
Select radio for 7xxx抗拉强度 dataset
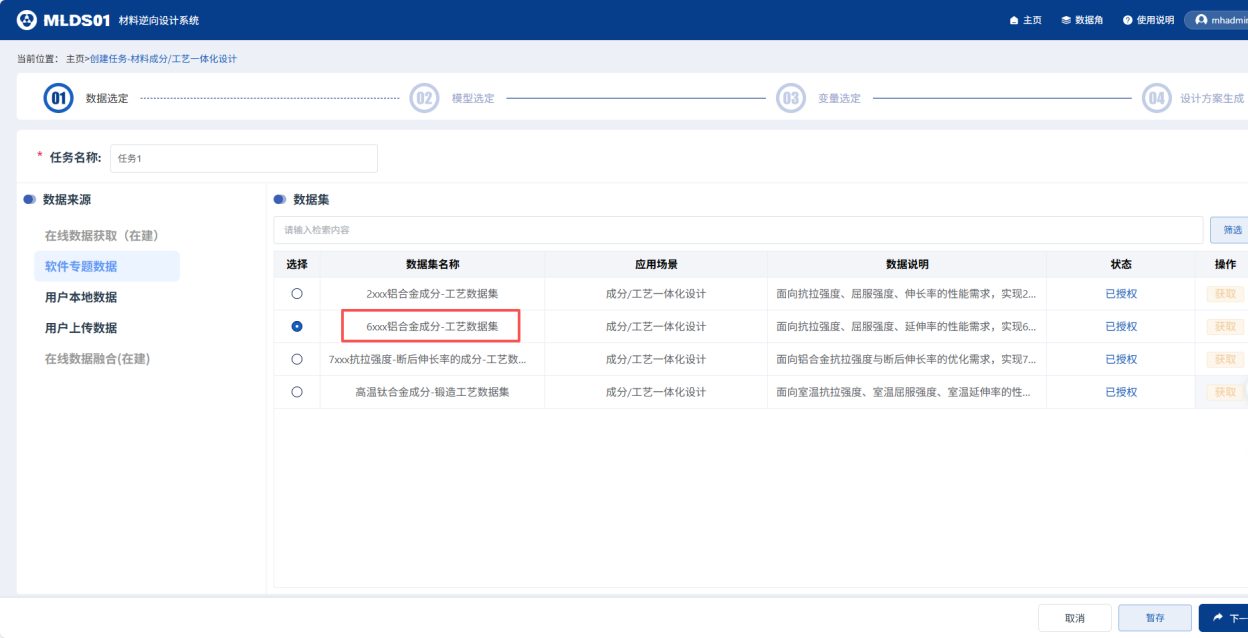click(297, 359)
